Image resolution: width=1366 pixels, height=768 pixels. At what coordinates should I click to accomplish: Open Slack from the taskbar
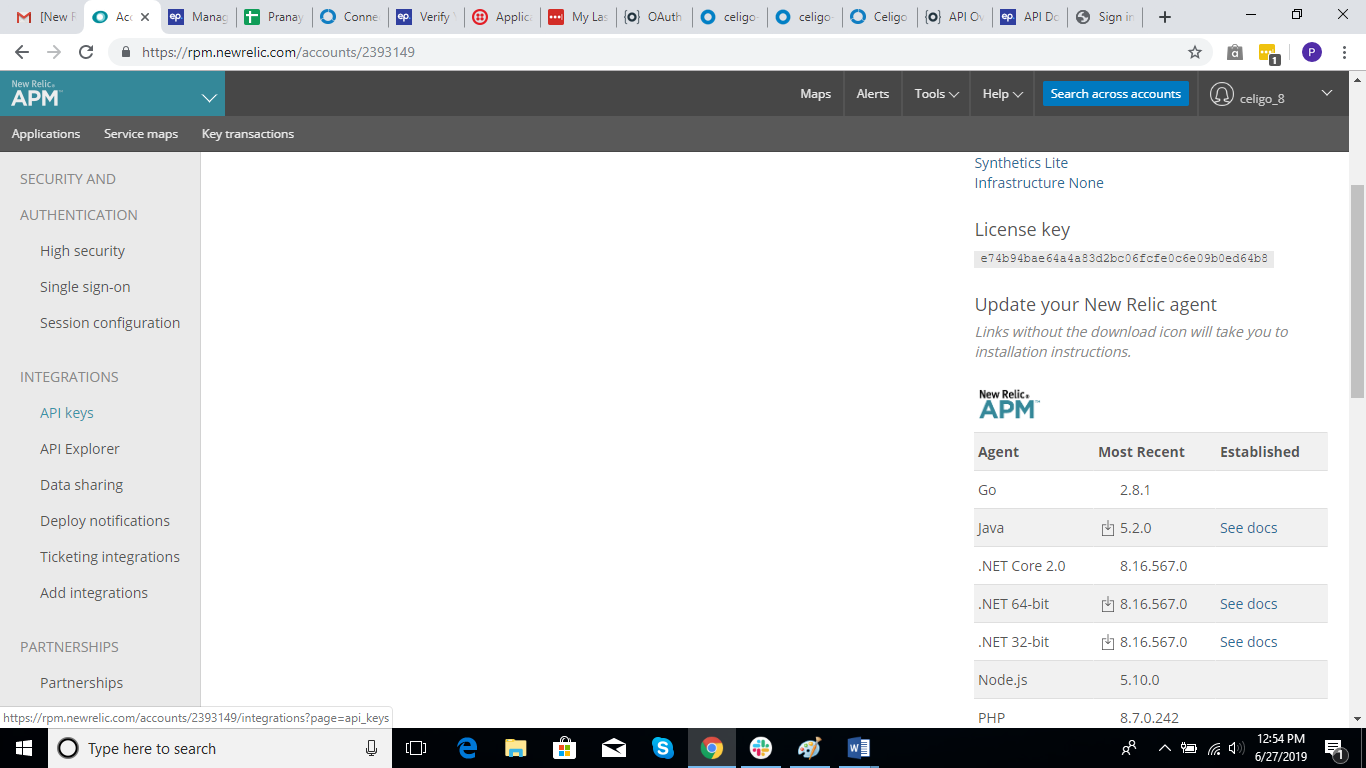[761, 748]
